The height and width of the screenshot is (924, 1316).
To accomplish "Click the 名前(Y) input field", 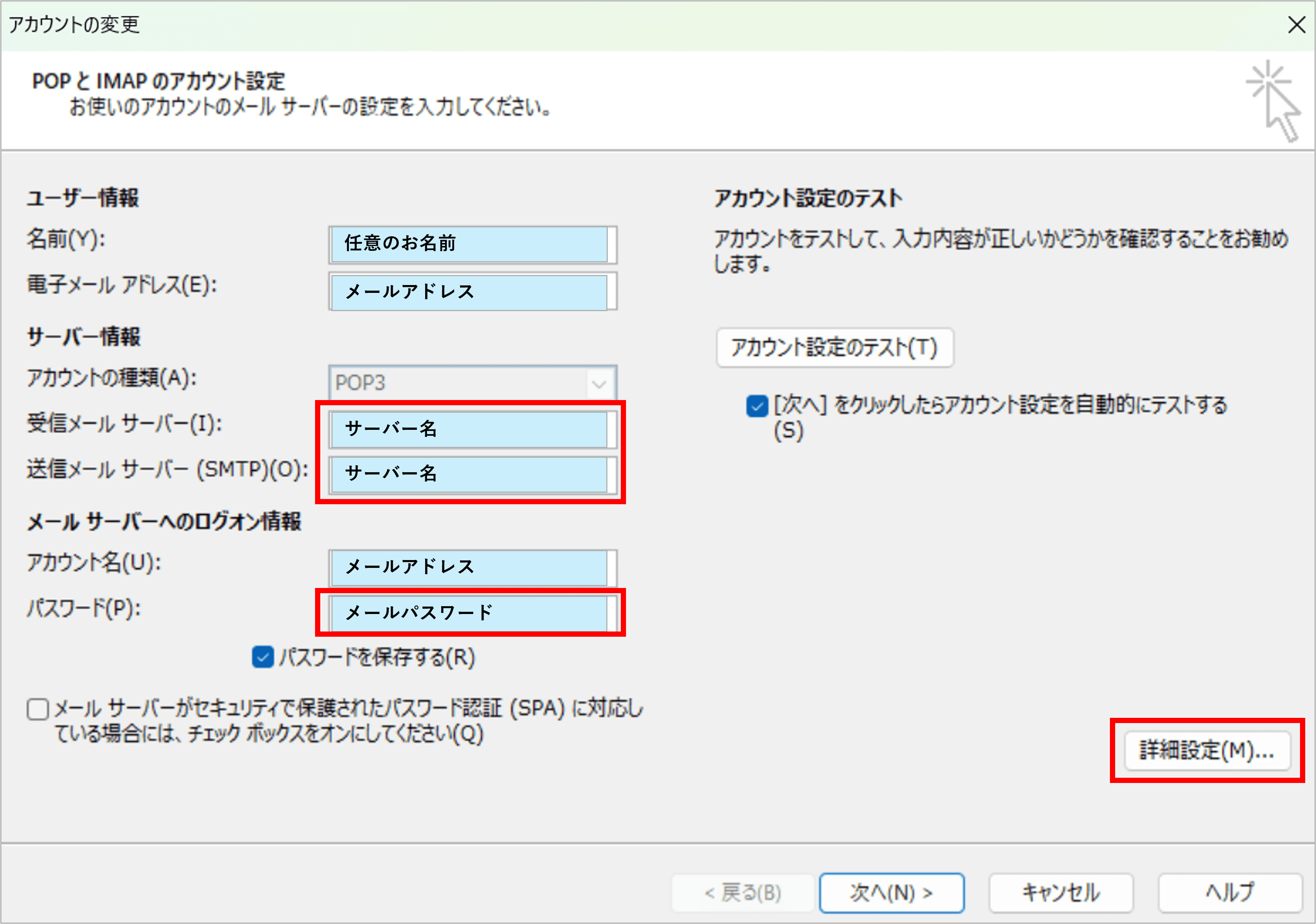I will pos(473,245).
